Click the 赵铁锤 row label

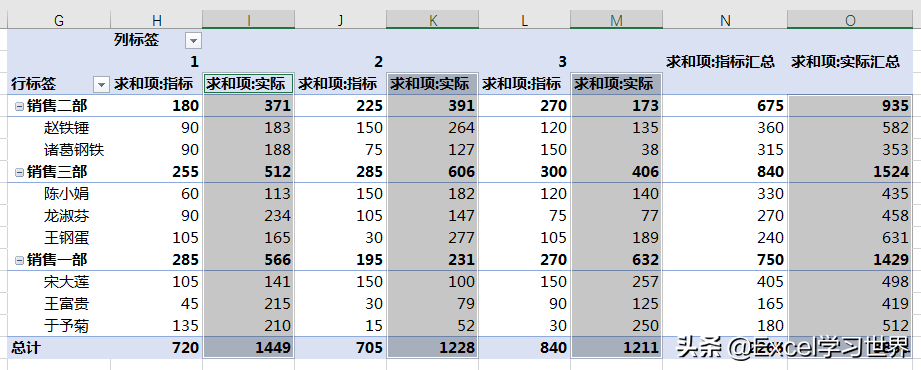click(66, 128)
